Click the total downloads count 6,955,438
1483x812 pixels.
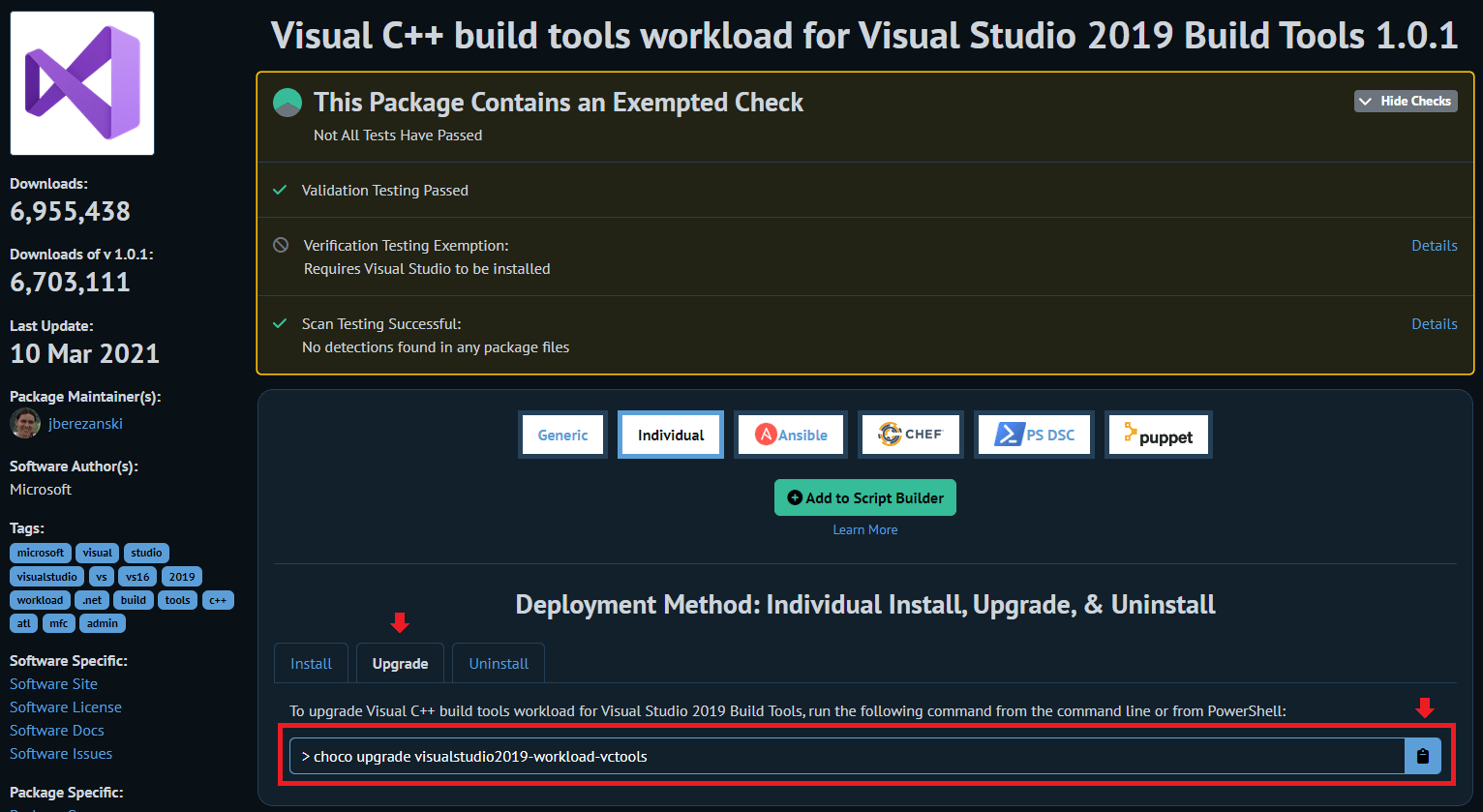pyautogui.click(x=70, y=211)
